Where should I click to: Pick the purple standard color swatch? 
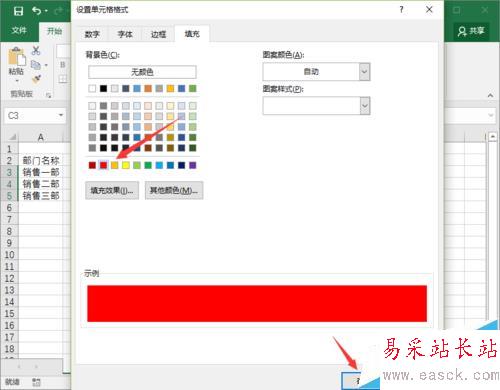coord(193,165)
